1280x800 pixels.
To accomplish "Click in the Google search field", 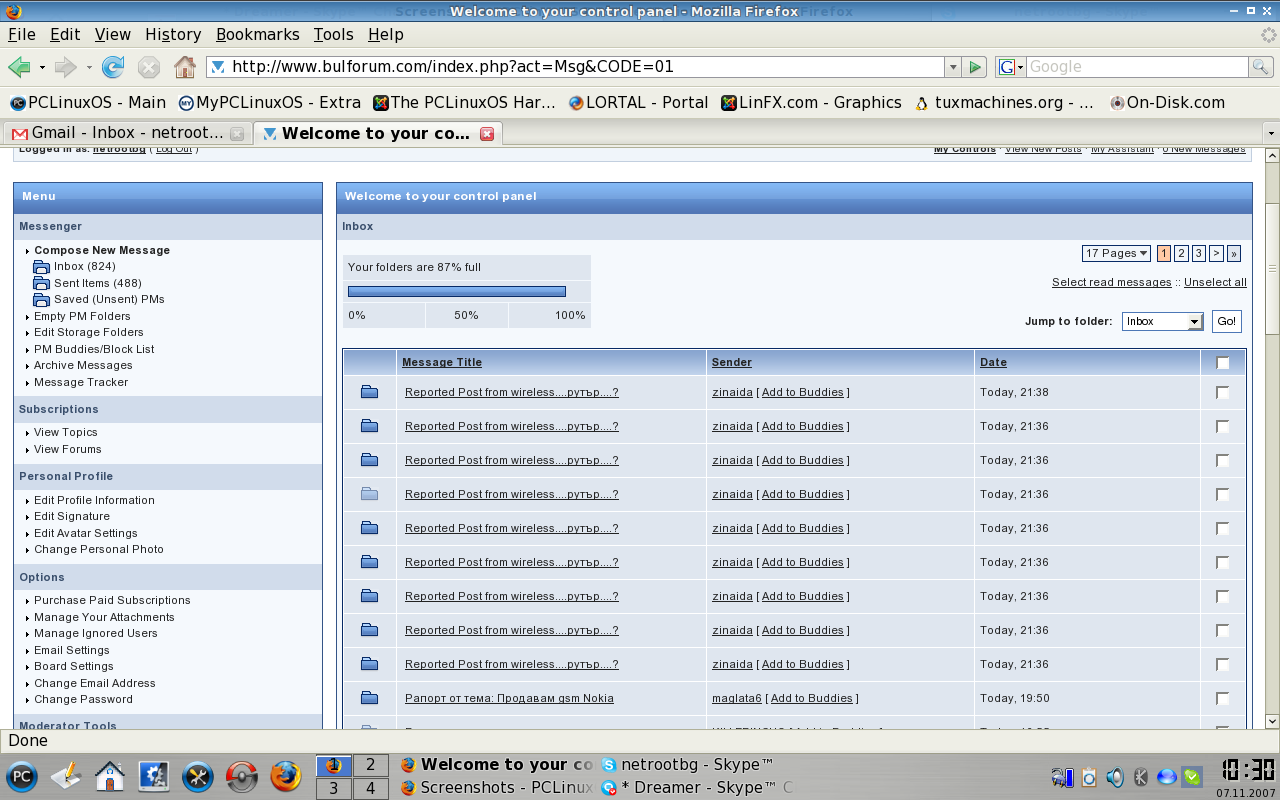I will click(1137, 67).
